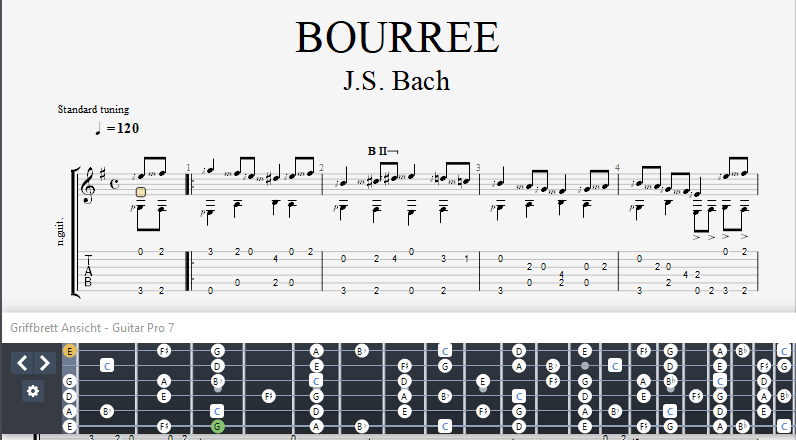Click the B II barre marking
Viewport: 796px width, 440px height.
383,151
